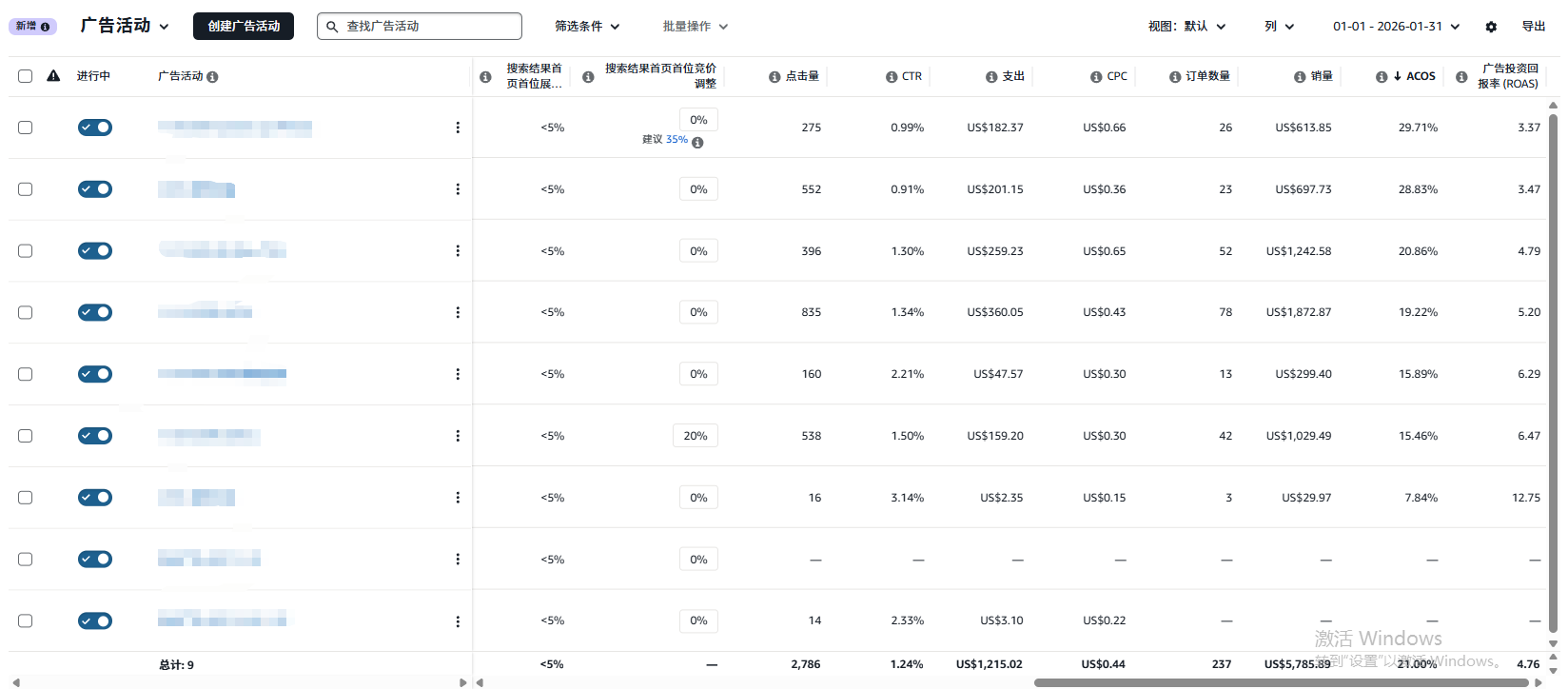Select checkbox of row with 835 clicks
Viewport: 1568px width, 689px height.
(26, 312)
